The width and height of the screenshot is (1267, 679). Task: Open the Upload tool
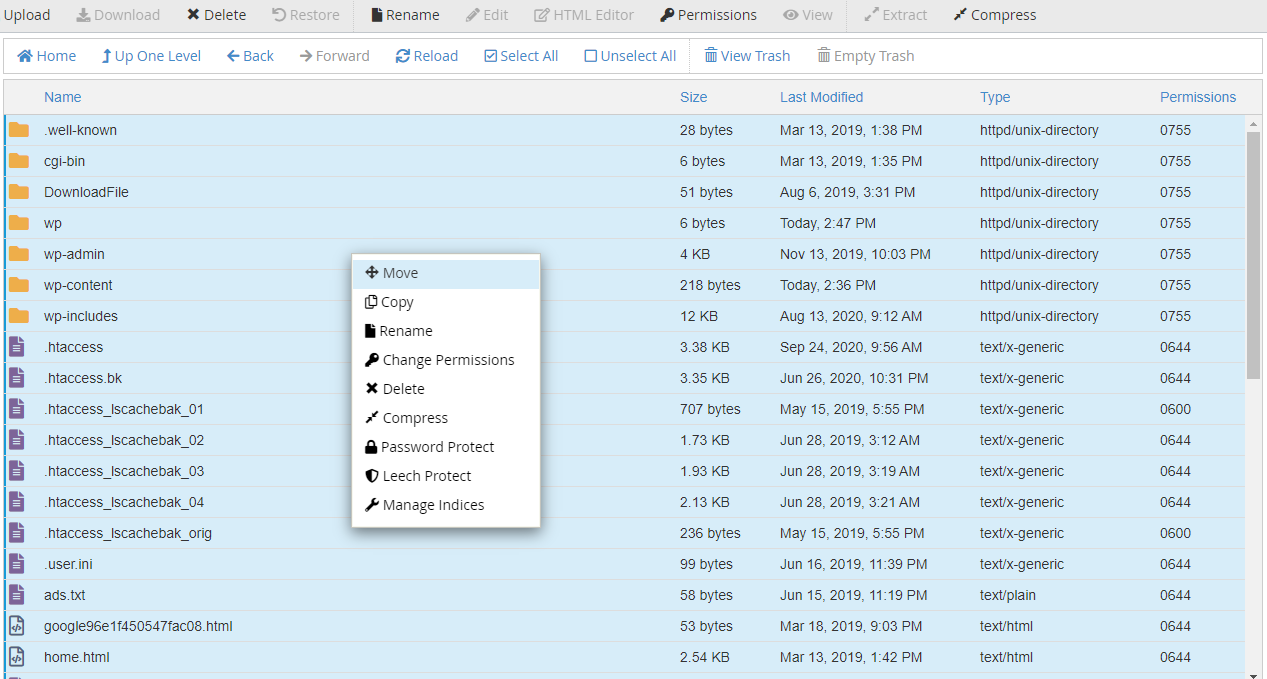click(x=27, y=14)
